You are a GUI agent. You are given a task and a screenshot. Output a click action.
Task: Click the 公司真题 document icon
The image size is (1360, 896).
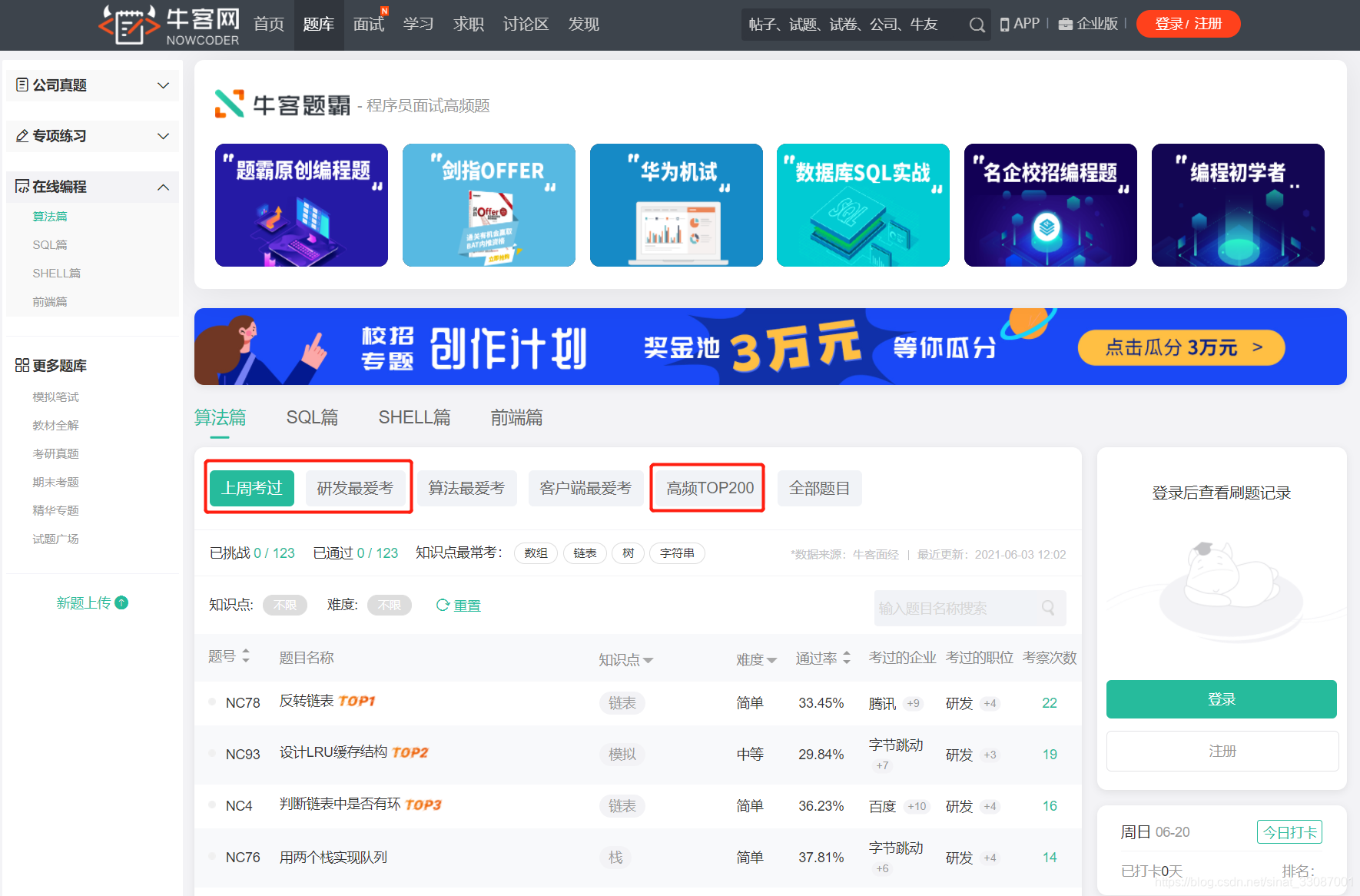pyautogui.click(x=22, y=85)
